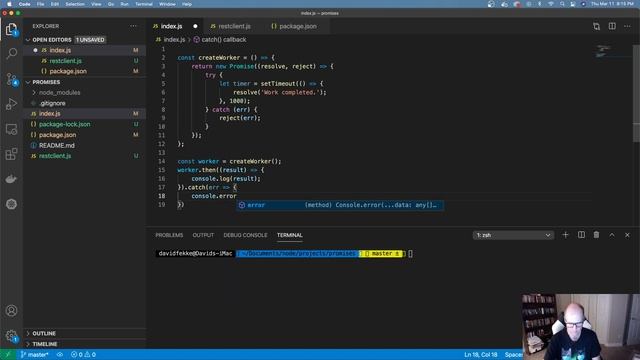
Task: Open the Kubernetes icon in activity bar
Action: [11, 204]
